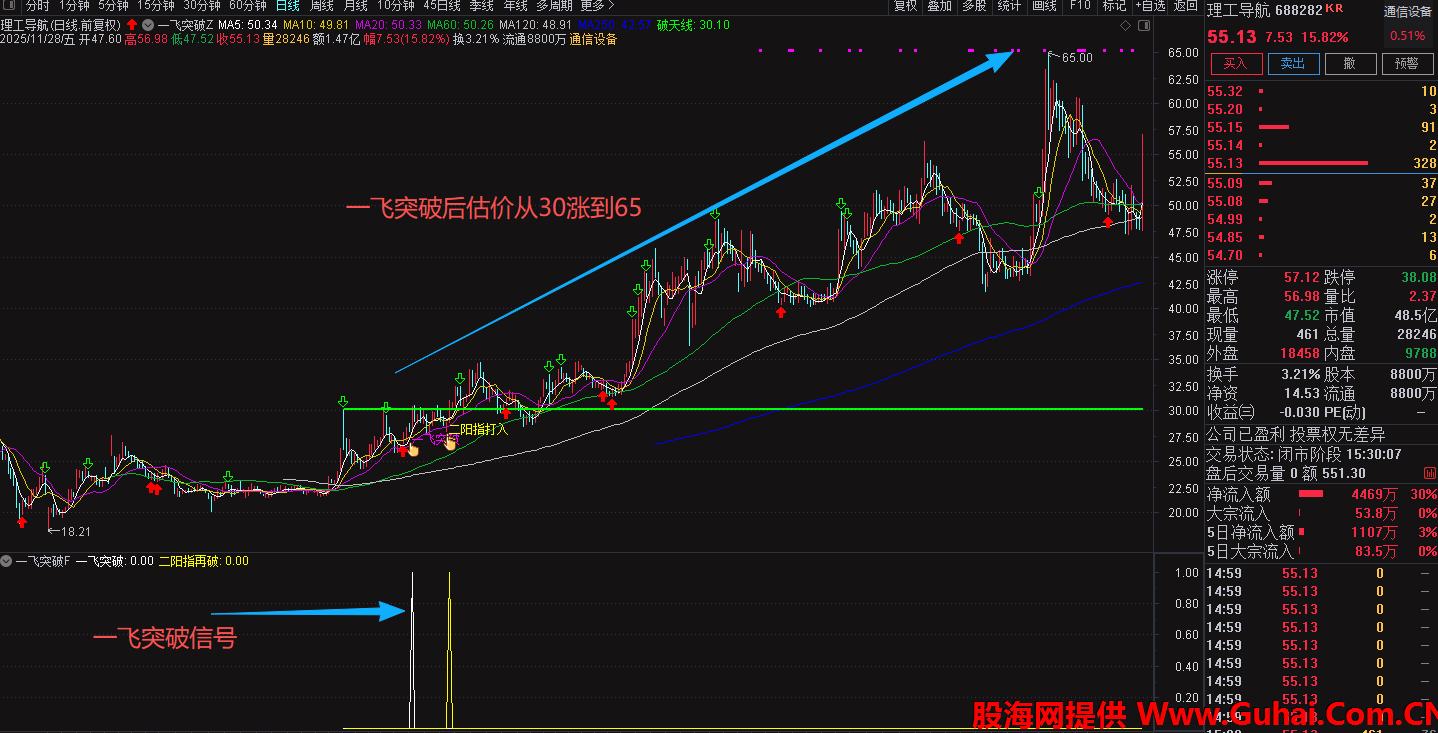1438x733 pixels.
Task: Click the pointing hand marker near 二阳指打入
Action: click(x=450, y=443)
